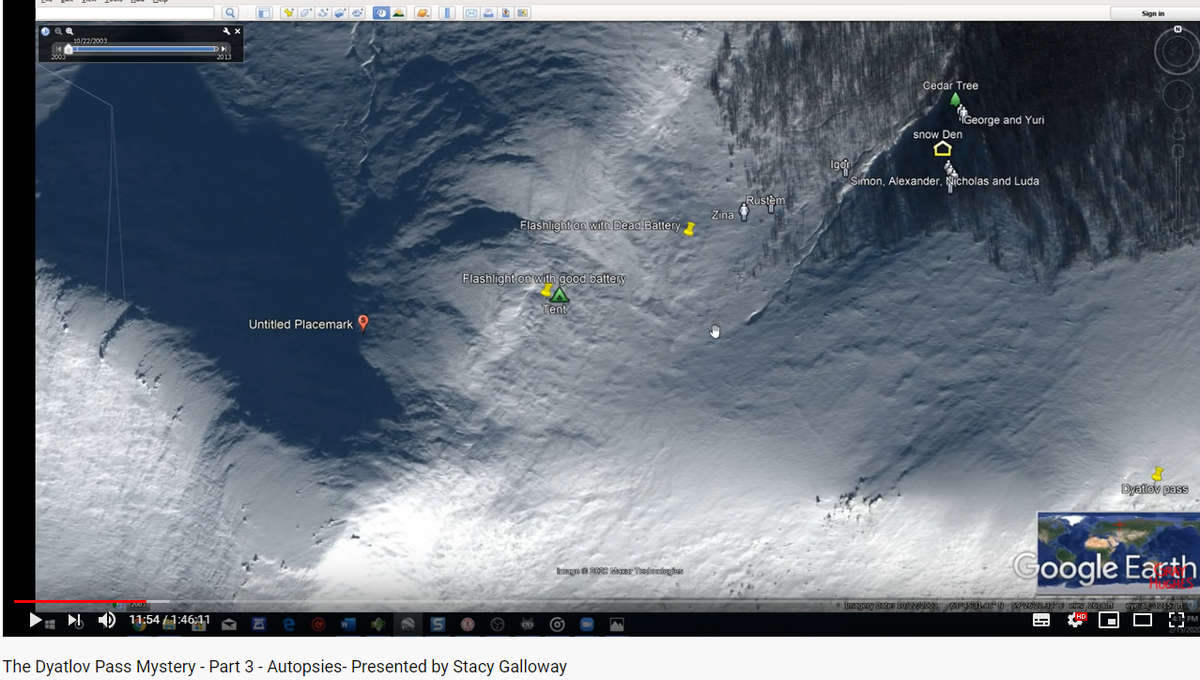Step time slider to previous imagery date

pyautogui.click(x=58, y=49)
